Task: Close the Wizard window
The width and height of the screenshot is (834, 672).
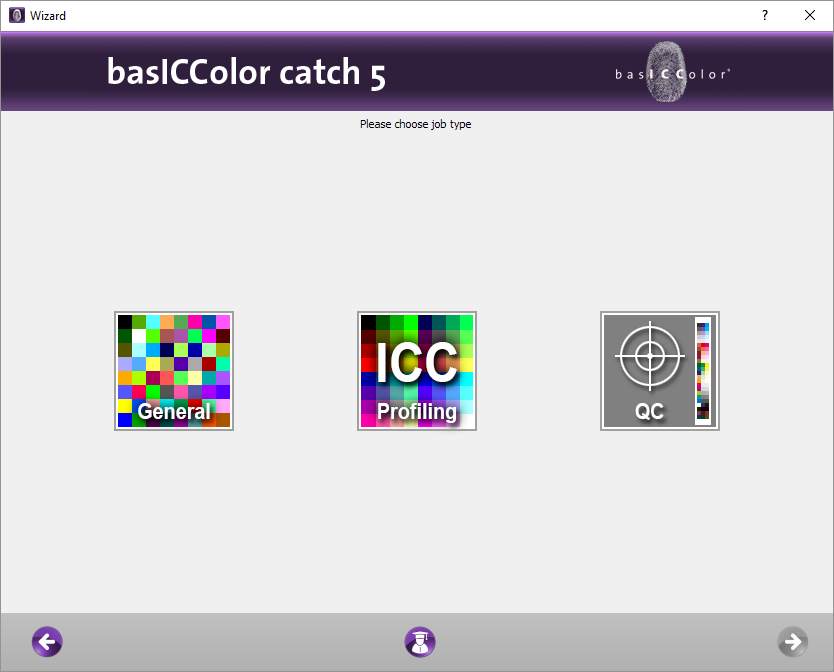Action: tap(810, 15)
